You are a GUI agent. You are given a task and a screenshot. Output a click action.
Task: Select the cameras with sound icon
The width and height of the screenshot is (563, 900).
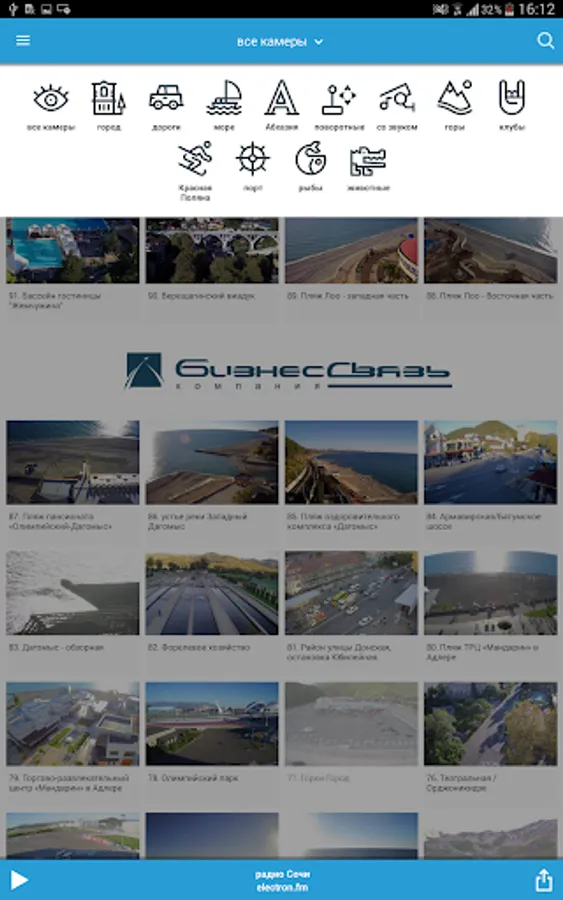coord(397,98)
